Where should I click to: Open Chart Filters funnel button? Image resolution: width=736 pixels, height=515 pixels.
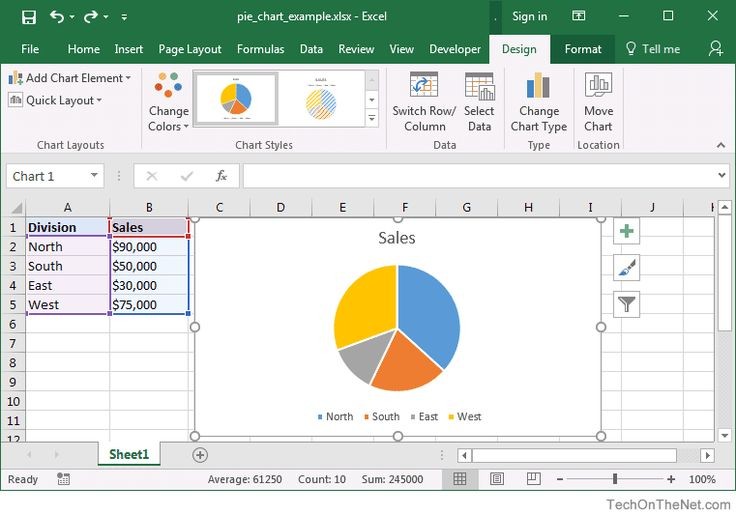pos(626,305)
